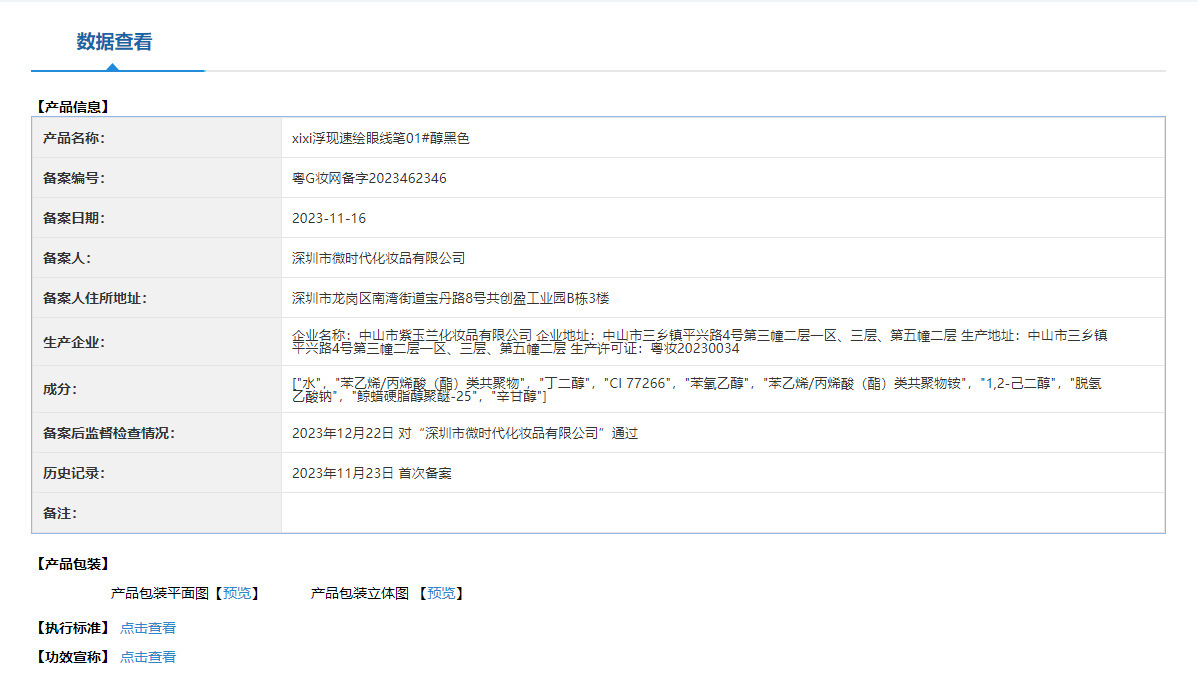Click the 【执行标准】 heading
The height and width of the screenshot is (696, 1198).
tap(73, 628)
